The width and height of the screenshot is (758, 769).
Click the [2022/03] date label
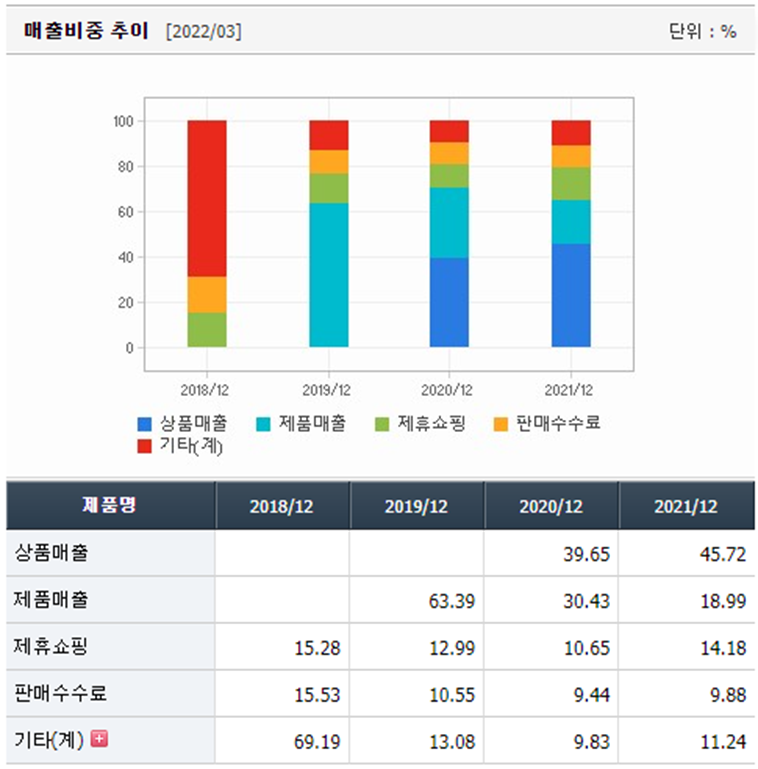(x=204, y=32)
